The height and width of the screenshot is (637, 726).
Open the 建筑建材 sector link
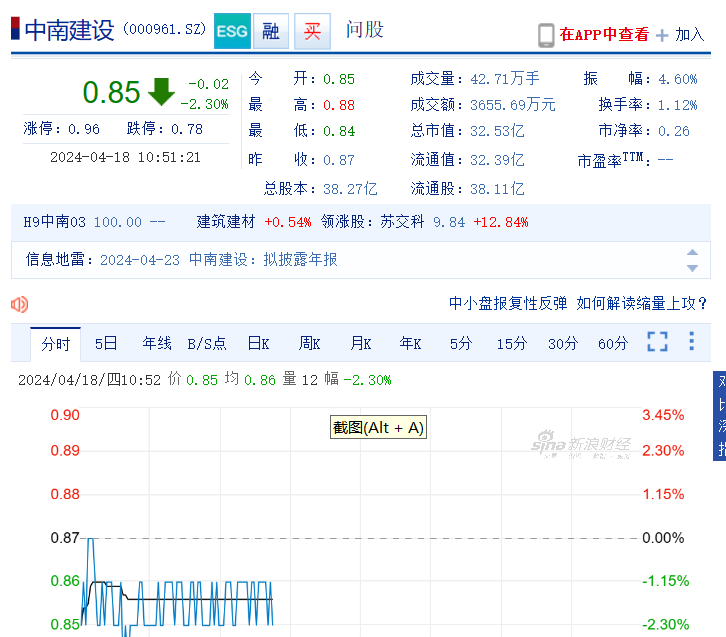click(226, 222)
